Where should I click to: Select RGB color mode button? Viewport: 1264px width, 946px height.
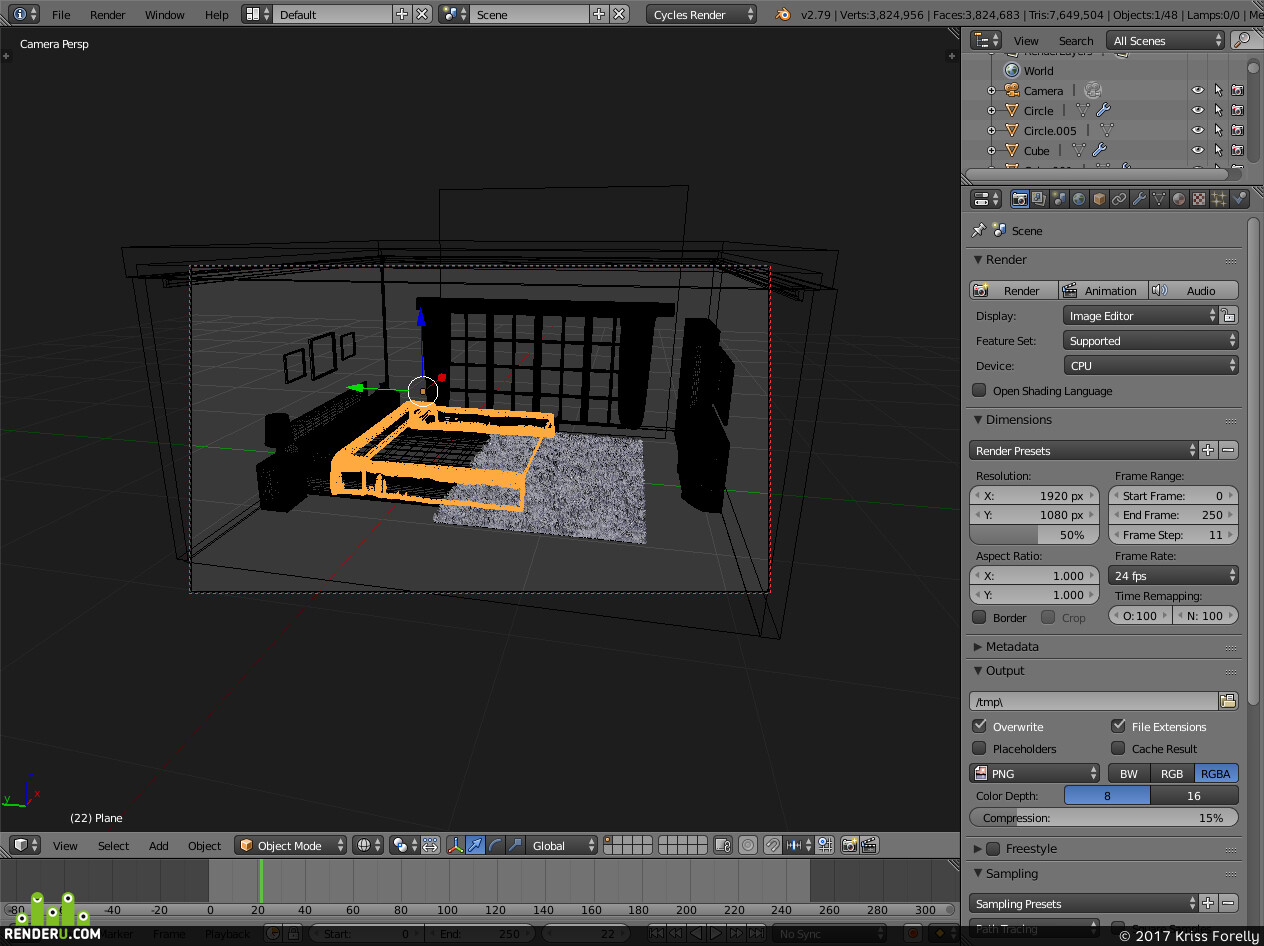coord(1172,773)
